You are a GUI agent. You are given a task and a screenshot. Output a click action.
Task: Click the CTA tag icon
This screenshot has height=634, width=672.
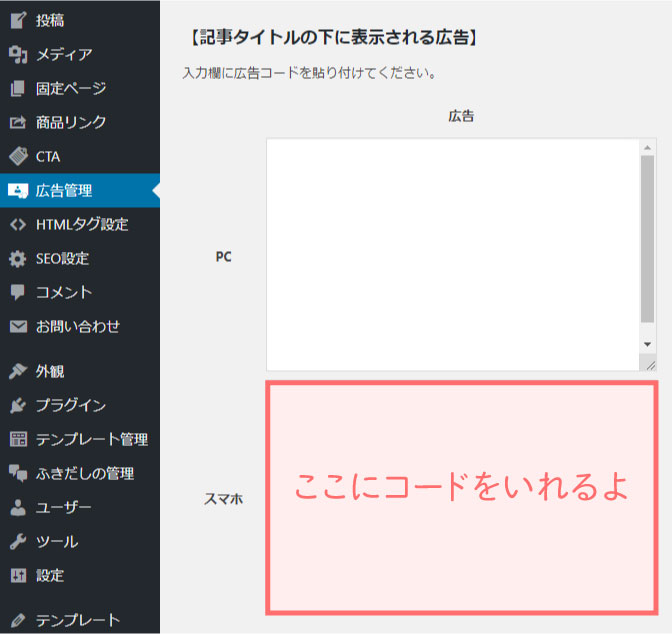[x=18, y=156]
